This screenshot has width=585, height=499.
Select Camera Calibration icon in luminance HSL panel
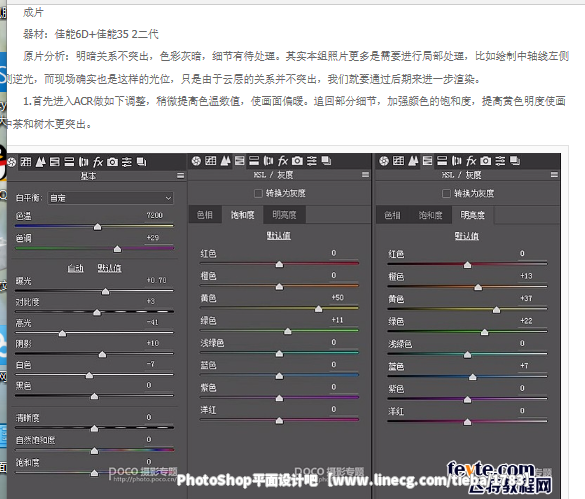(x=485, y=161)
